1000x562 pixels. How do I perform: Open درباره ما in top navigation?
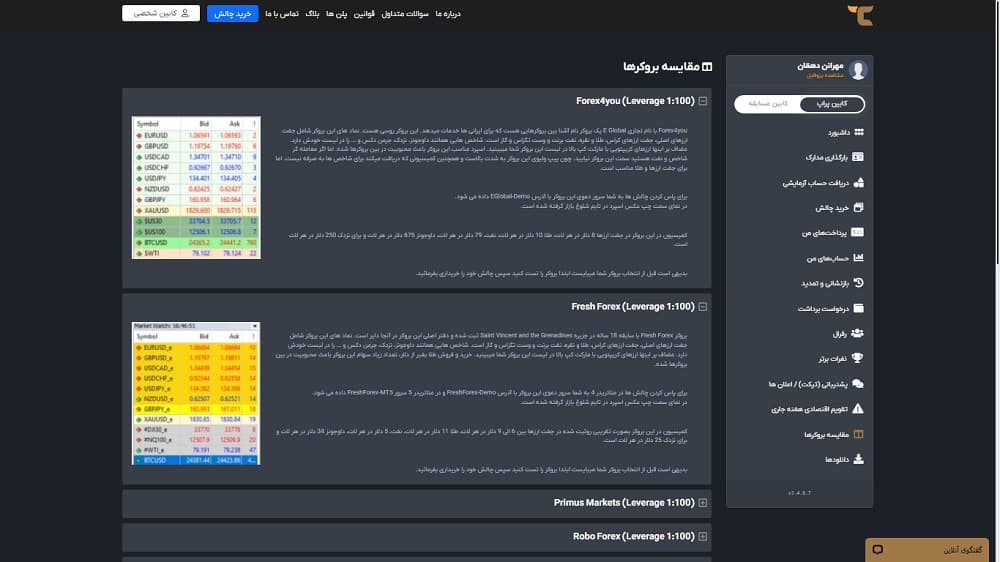coord(448,14)
